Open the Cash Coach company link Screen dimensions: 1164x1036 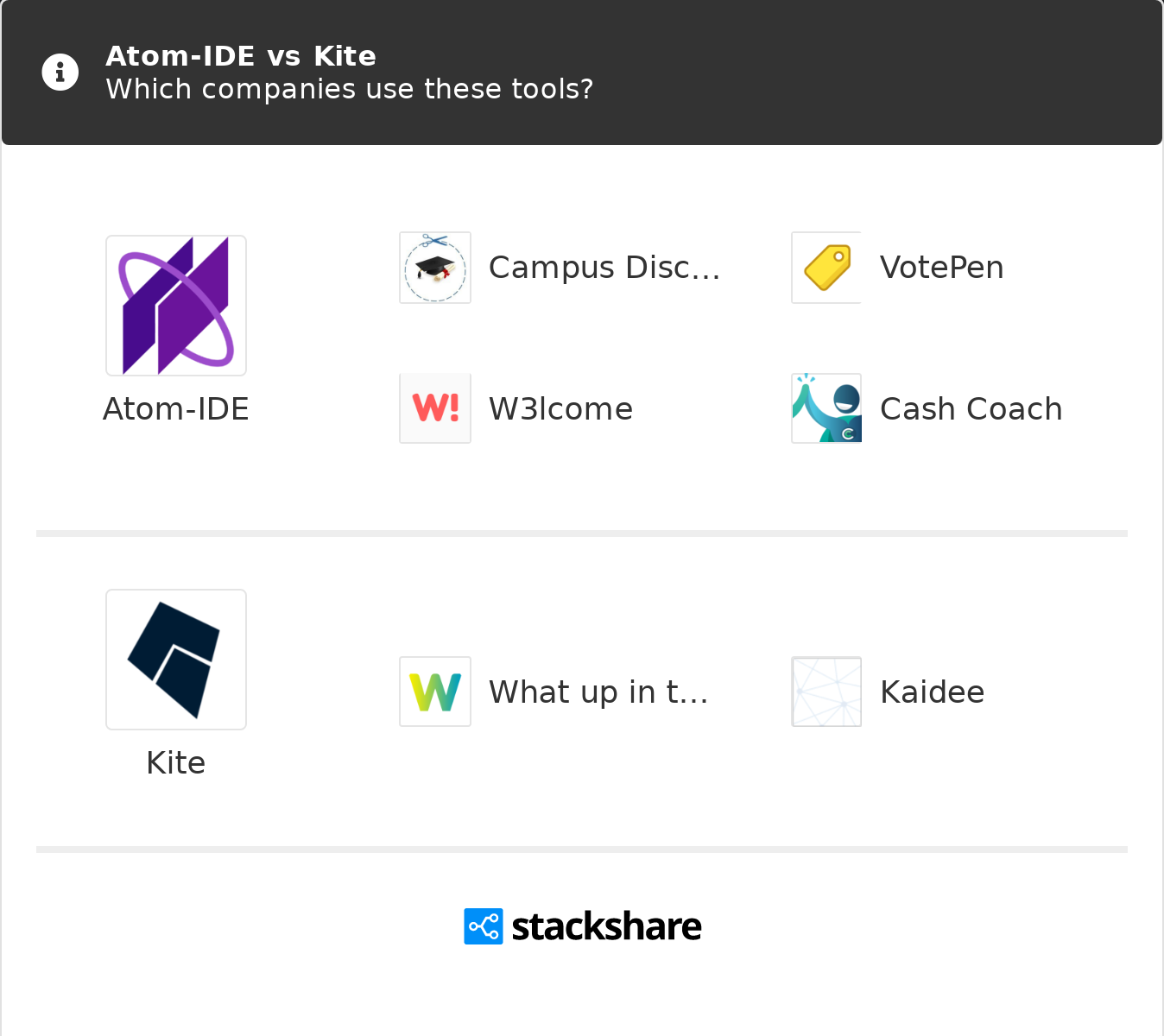pos(971,409)
